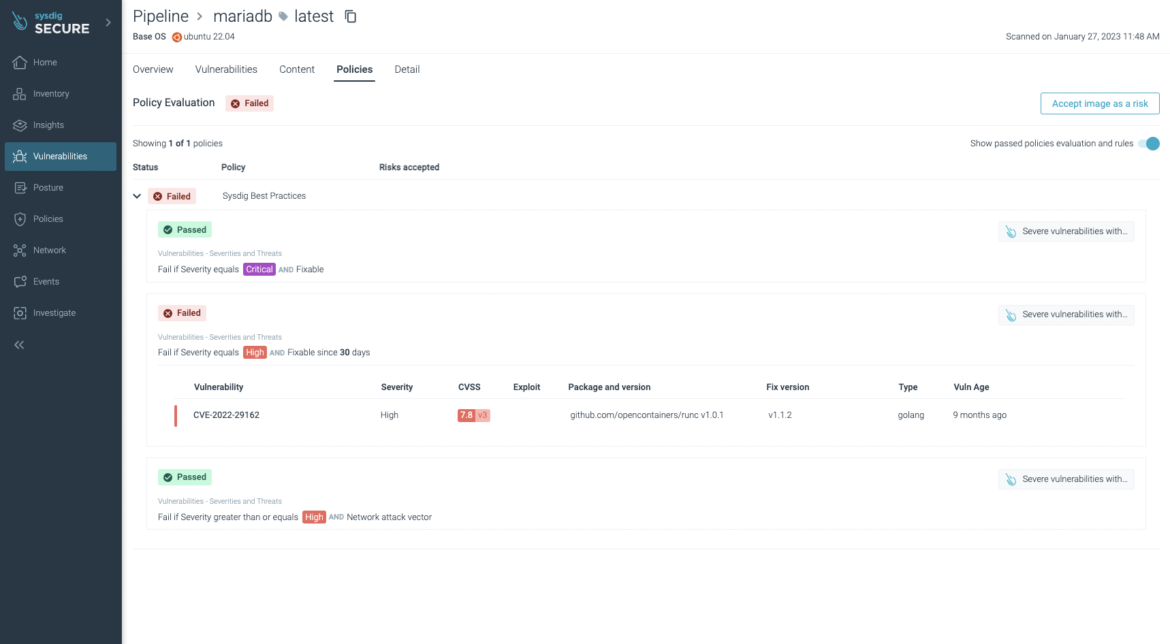
Task: Click Failed badge of High fixable rule
Action: click(182, 313)
